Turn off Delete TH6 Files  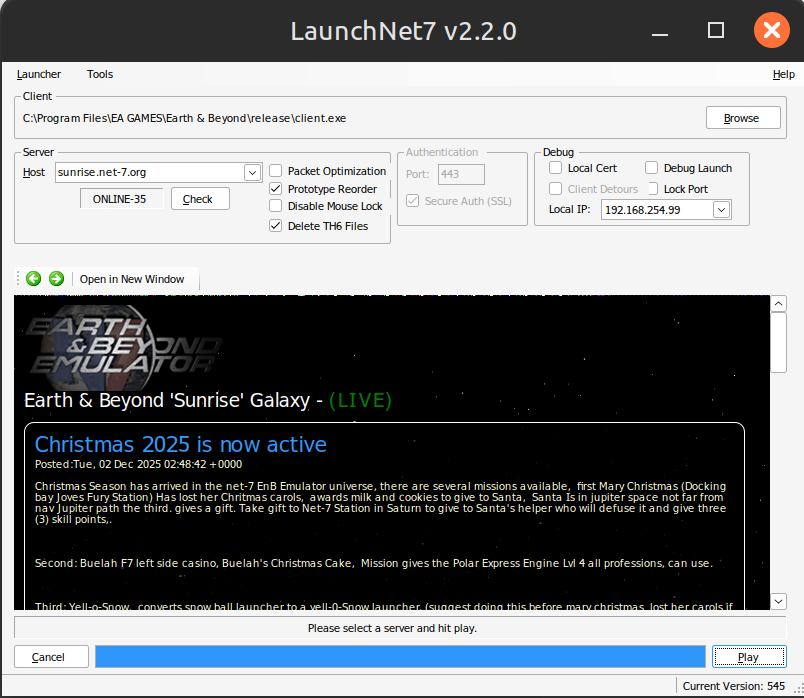click(x=275, y=226)
